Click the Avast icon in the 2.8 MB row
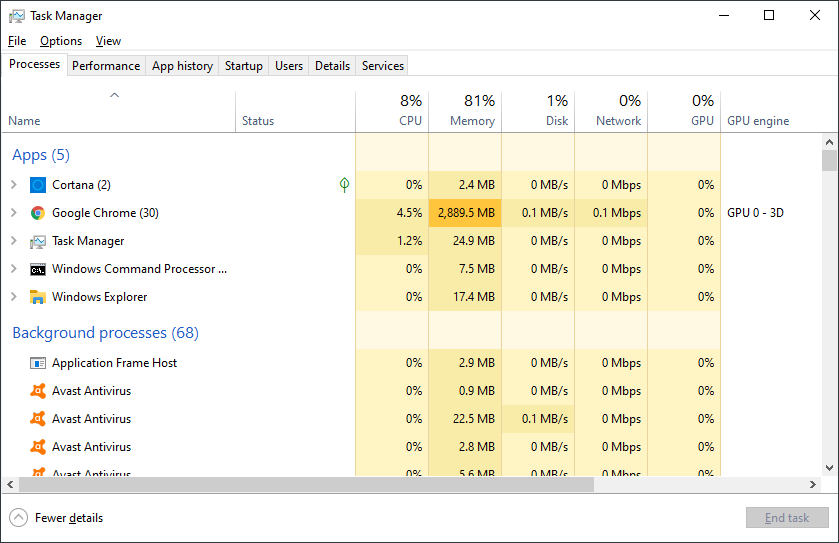This screenshot has height=543, width=839. (38, 447)
